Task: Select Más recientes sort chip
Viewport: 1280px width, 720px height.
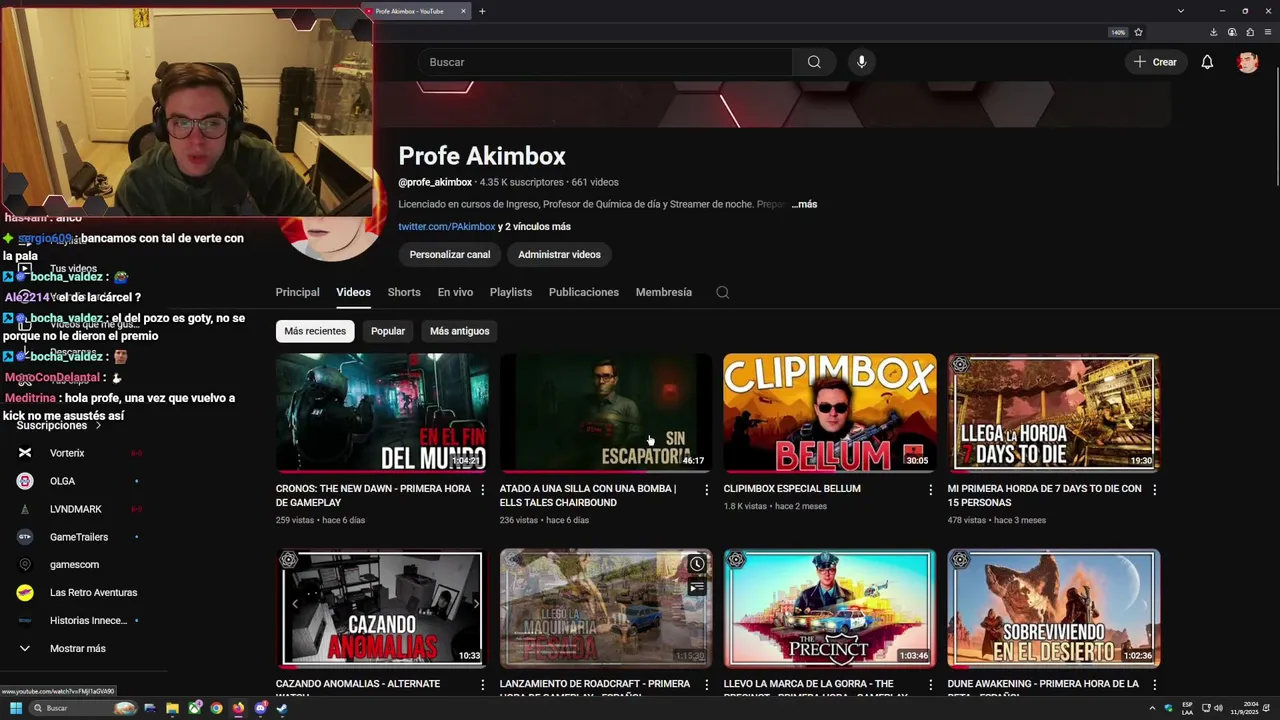Action: (x=315, y=331)
